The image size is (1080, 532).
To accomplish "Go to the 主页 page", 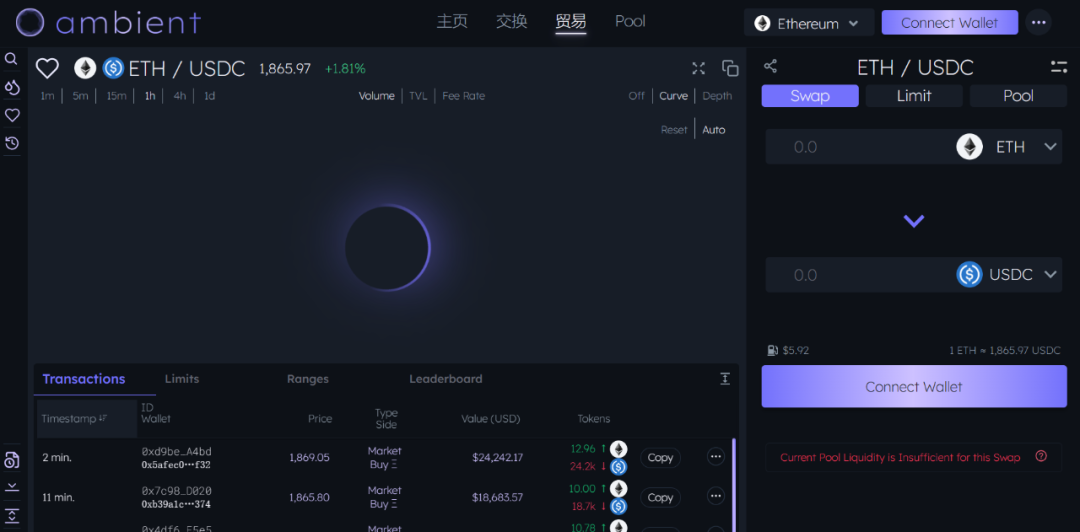I will click(x=452, y=21).
